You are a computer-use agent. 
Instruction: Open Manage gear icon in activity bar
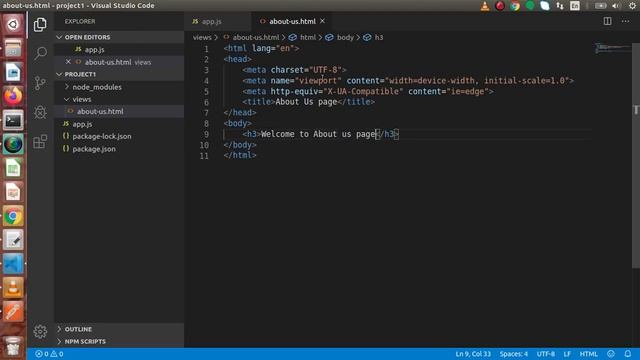tap(40, 331)
